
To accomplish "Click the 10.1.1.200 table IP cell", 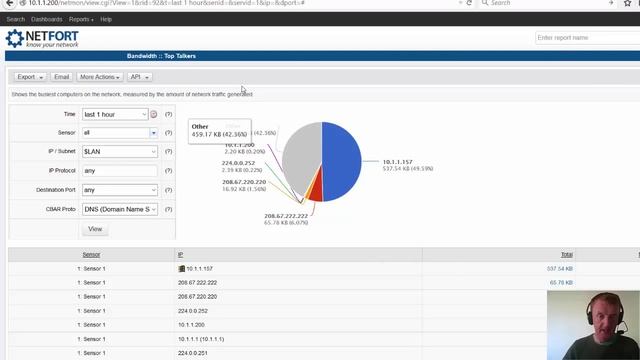I will (x=191, y=325).
